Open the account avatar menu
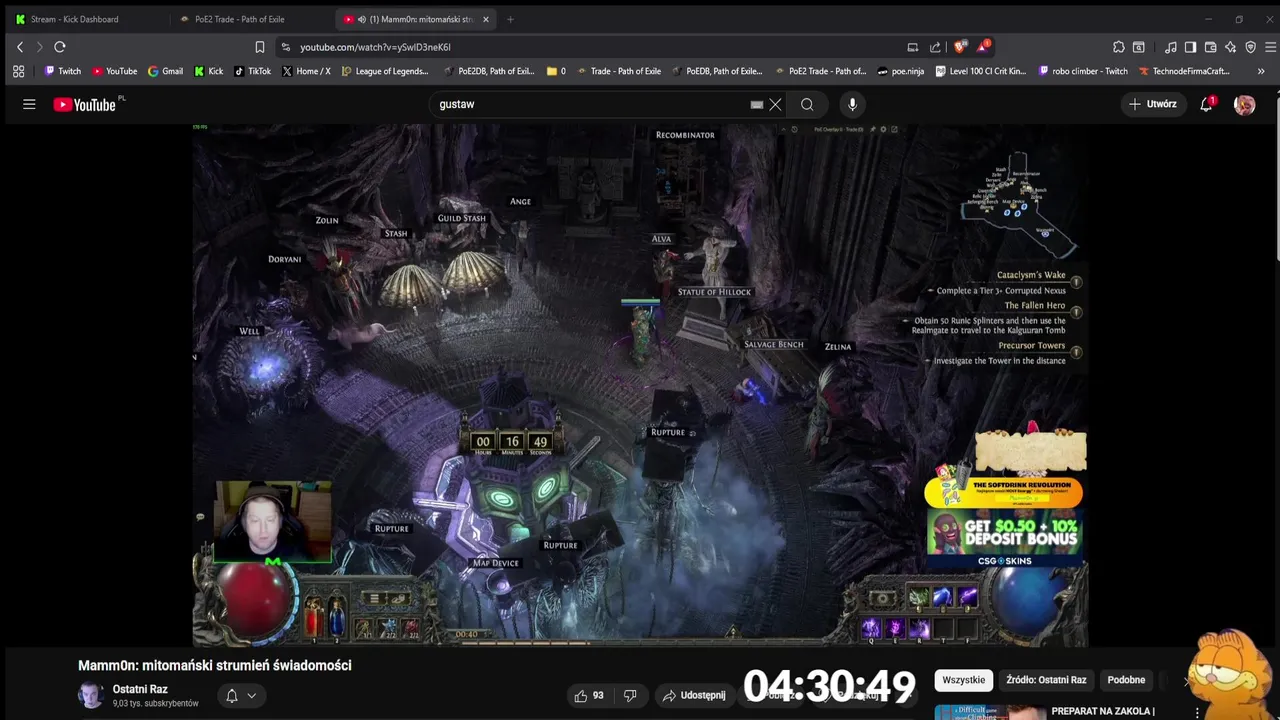 1244,104
